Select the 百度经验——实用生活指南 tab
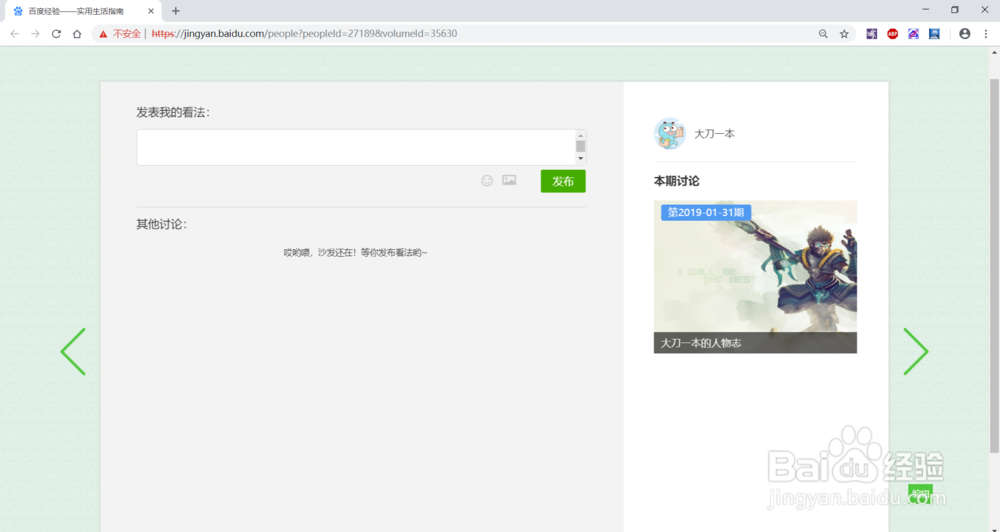Screen dimensions: 1000x532 (83, 11)
